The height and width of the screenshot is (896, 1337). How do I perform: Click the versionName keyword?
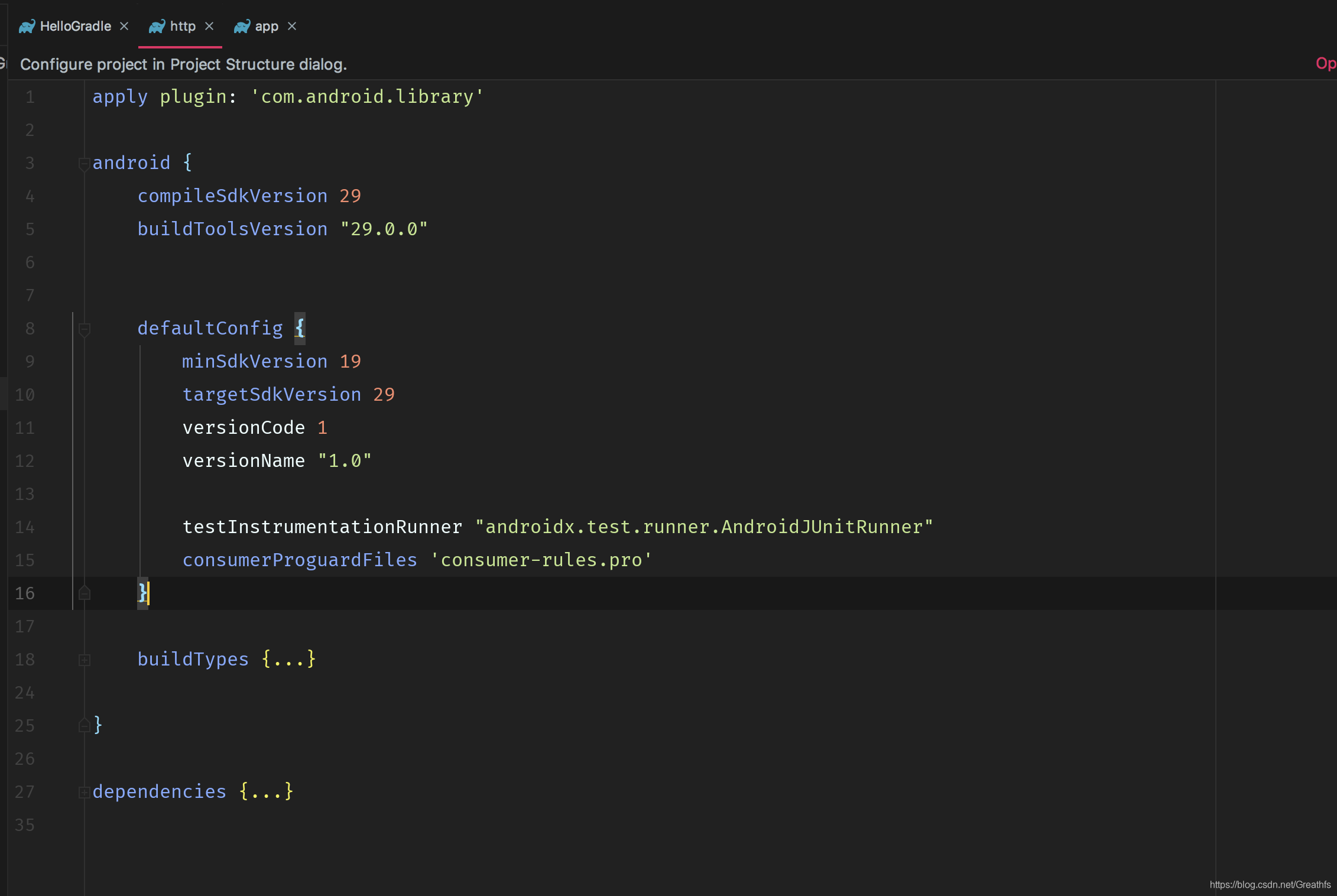[244, 460]
